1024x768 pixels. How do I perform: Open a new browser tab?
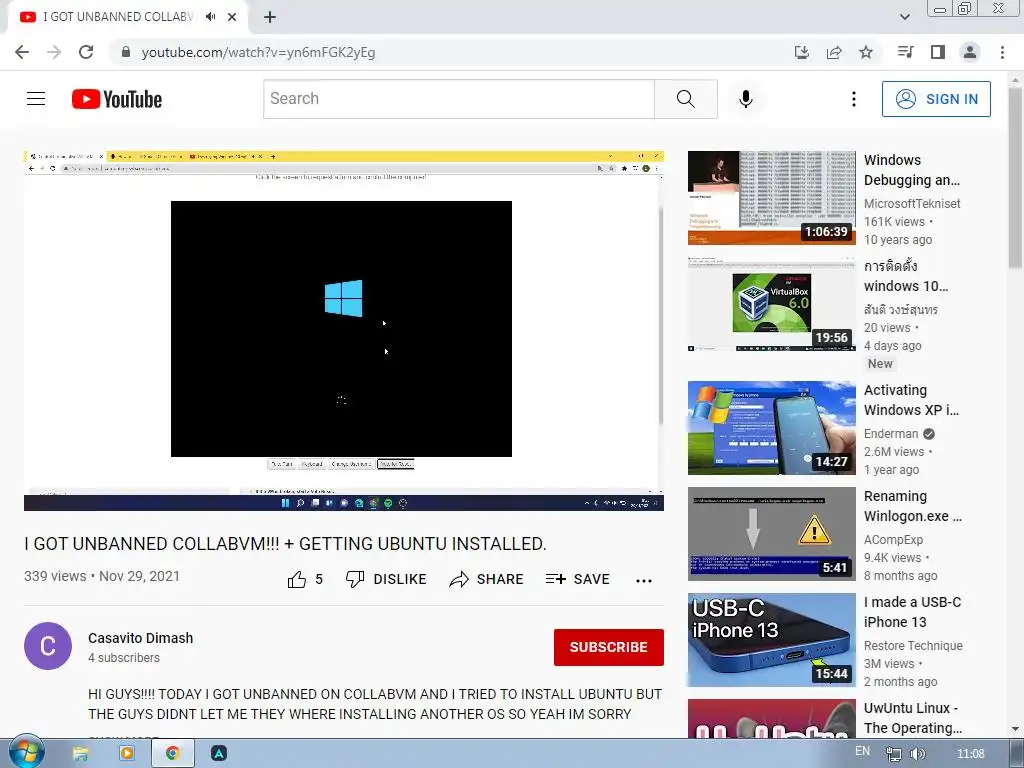coord(270,17)
